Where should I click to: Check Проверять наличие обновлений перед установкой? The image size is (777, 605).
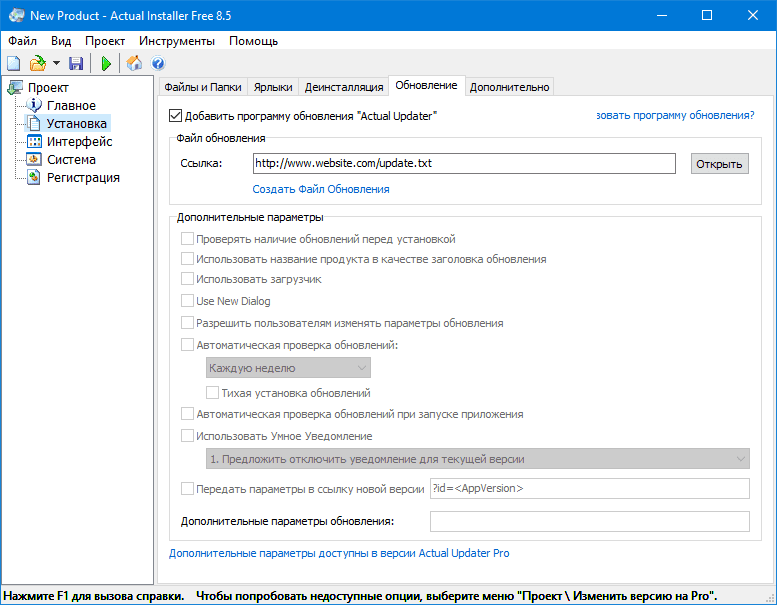coord(187,239)
